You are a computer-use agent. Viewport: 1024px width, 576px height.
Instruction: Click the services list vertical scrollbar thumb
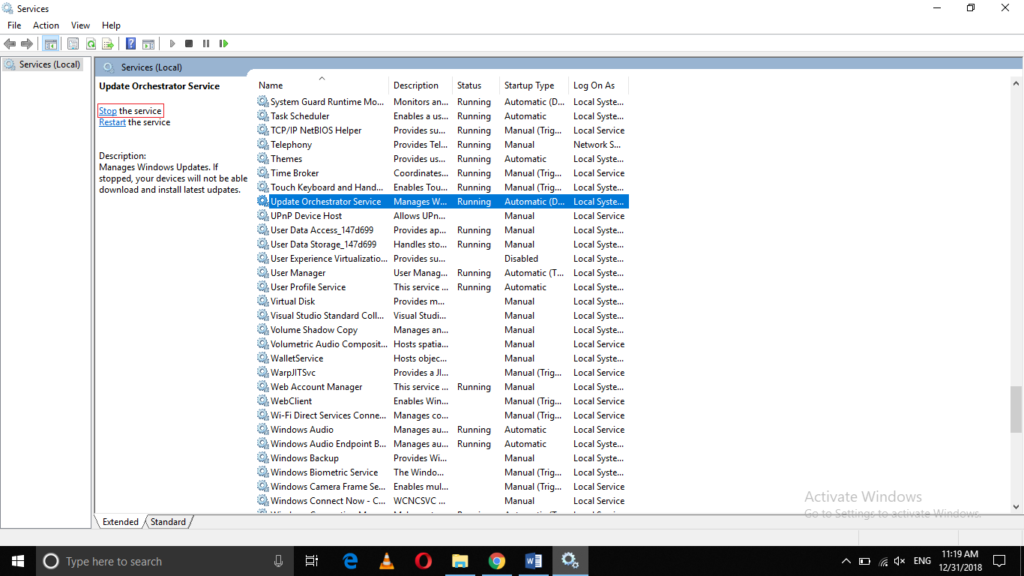coord(1016,409)
